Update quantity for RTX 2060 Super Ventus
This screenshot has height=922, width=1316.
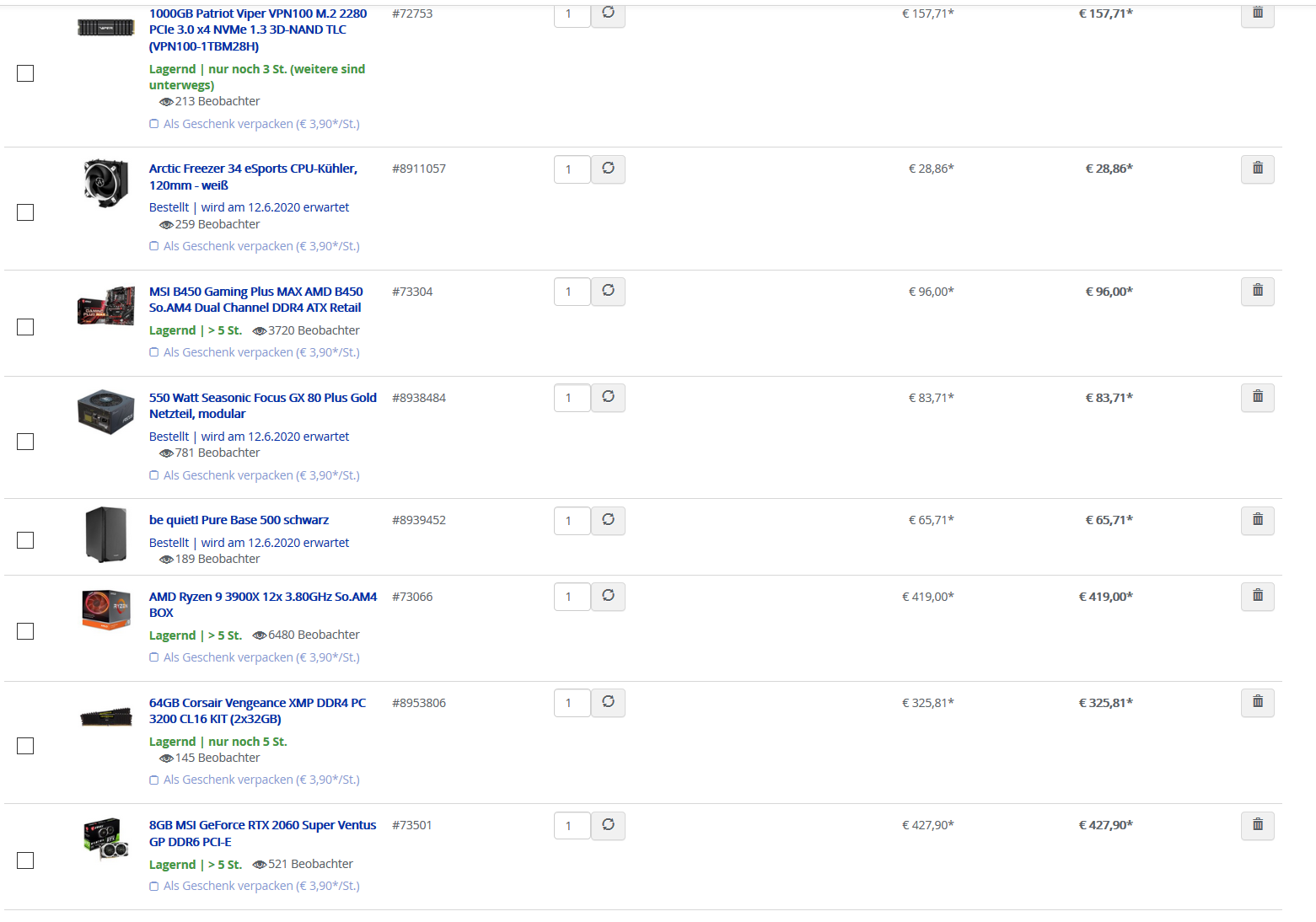pyautogui.click(x=608, y=826)
